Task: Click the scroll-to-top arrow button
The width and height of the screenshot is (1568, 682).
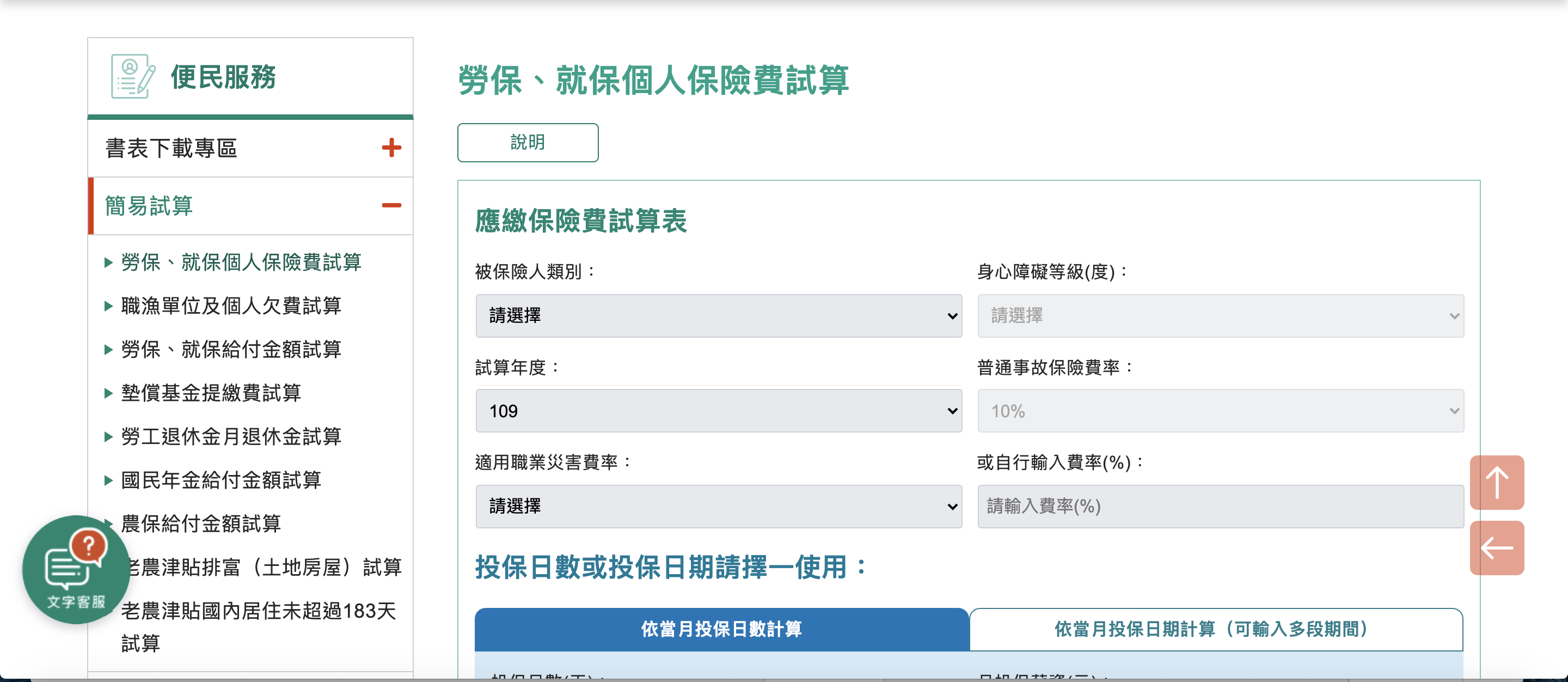Action: pyautogui.click(x=1496, y=482)
